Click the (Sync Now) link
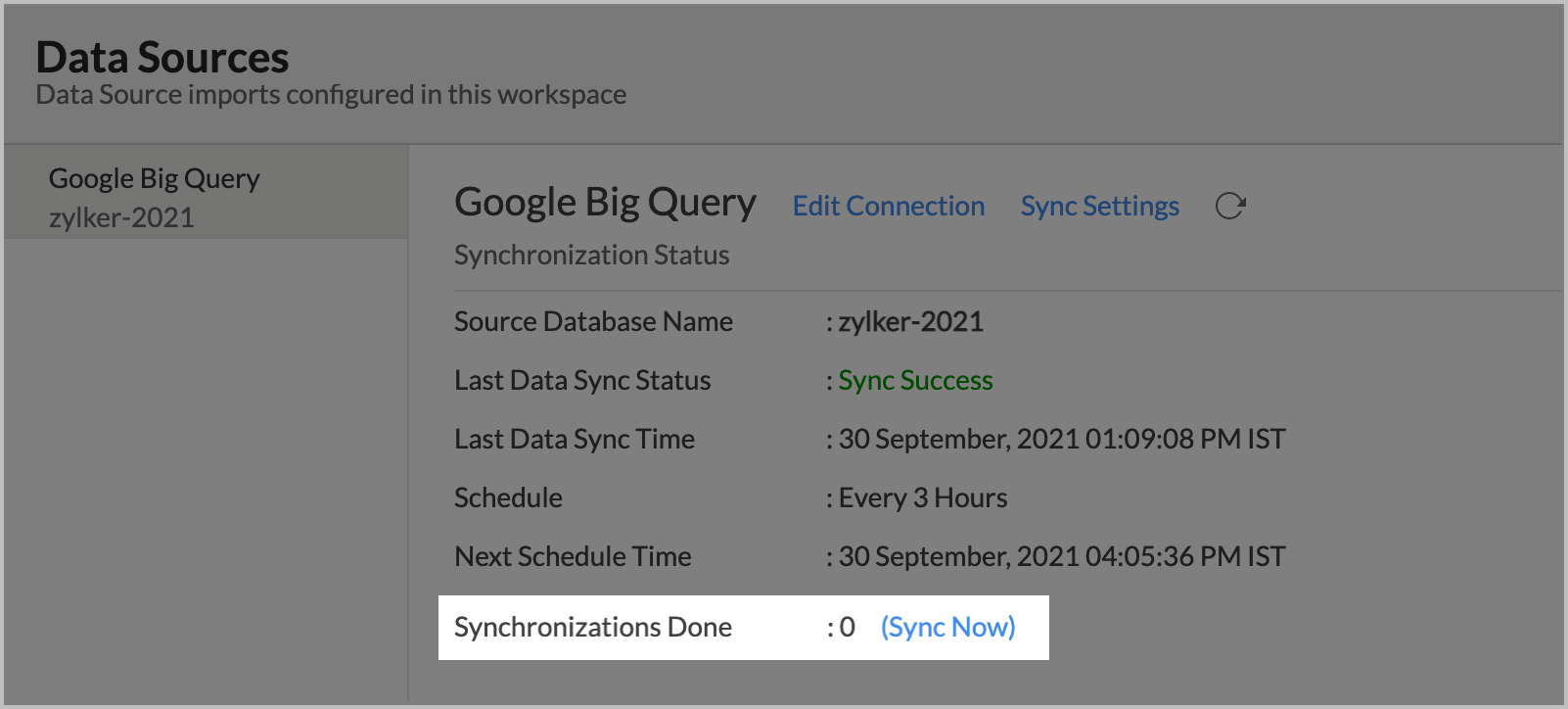The image size is (1568, 709). point(948,627)
